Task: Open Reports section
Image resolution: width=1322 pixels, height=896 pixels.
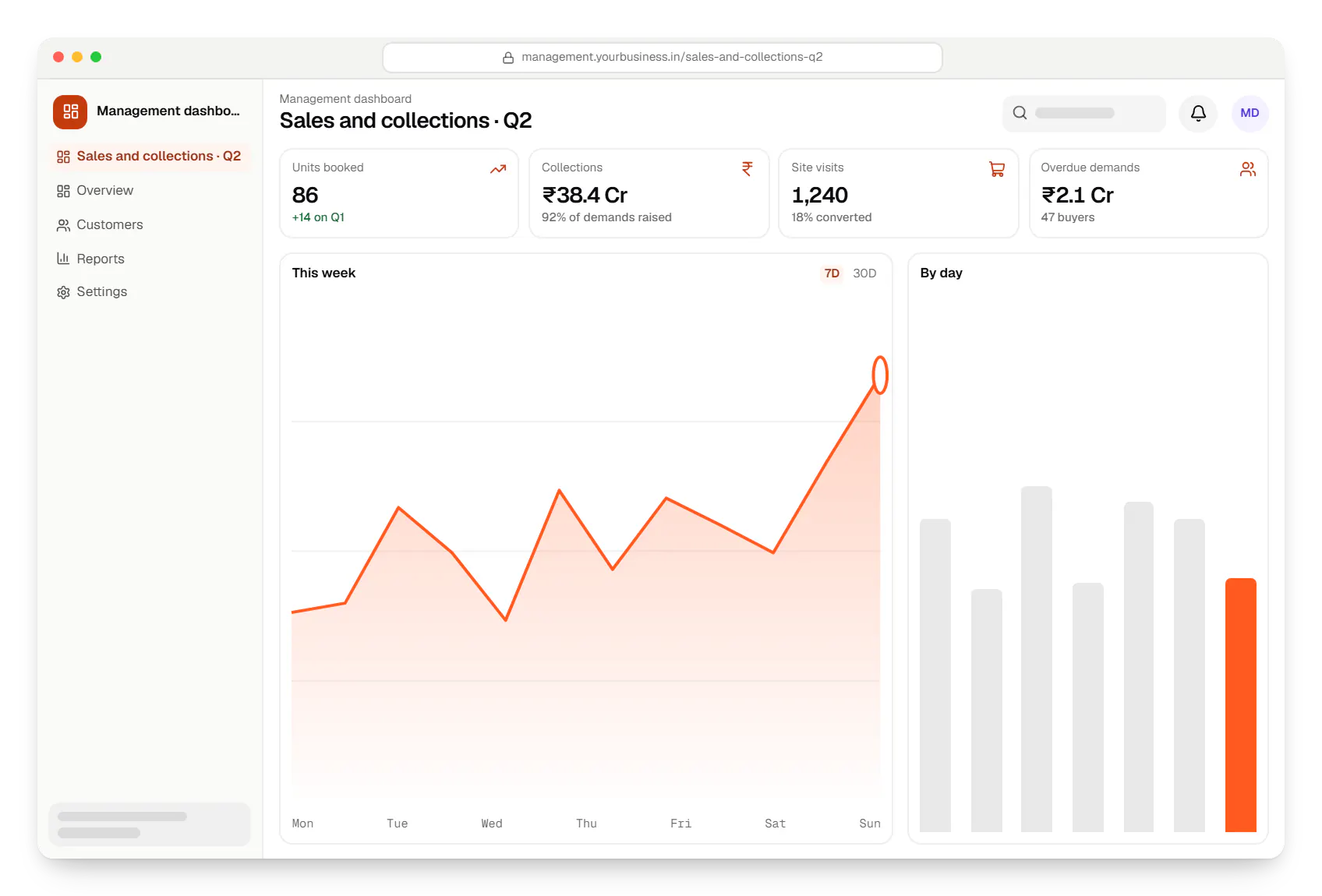Action: pos(150,259)
